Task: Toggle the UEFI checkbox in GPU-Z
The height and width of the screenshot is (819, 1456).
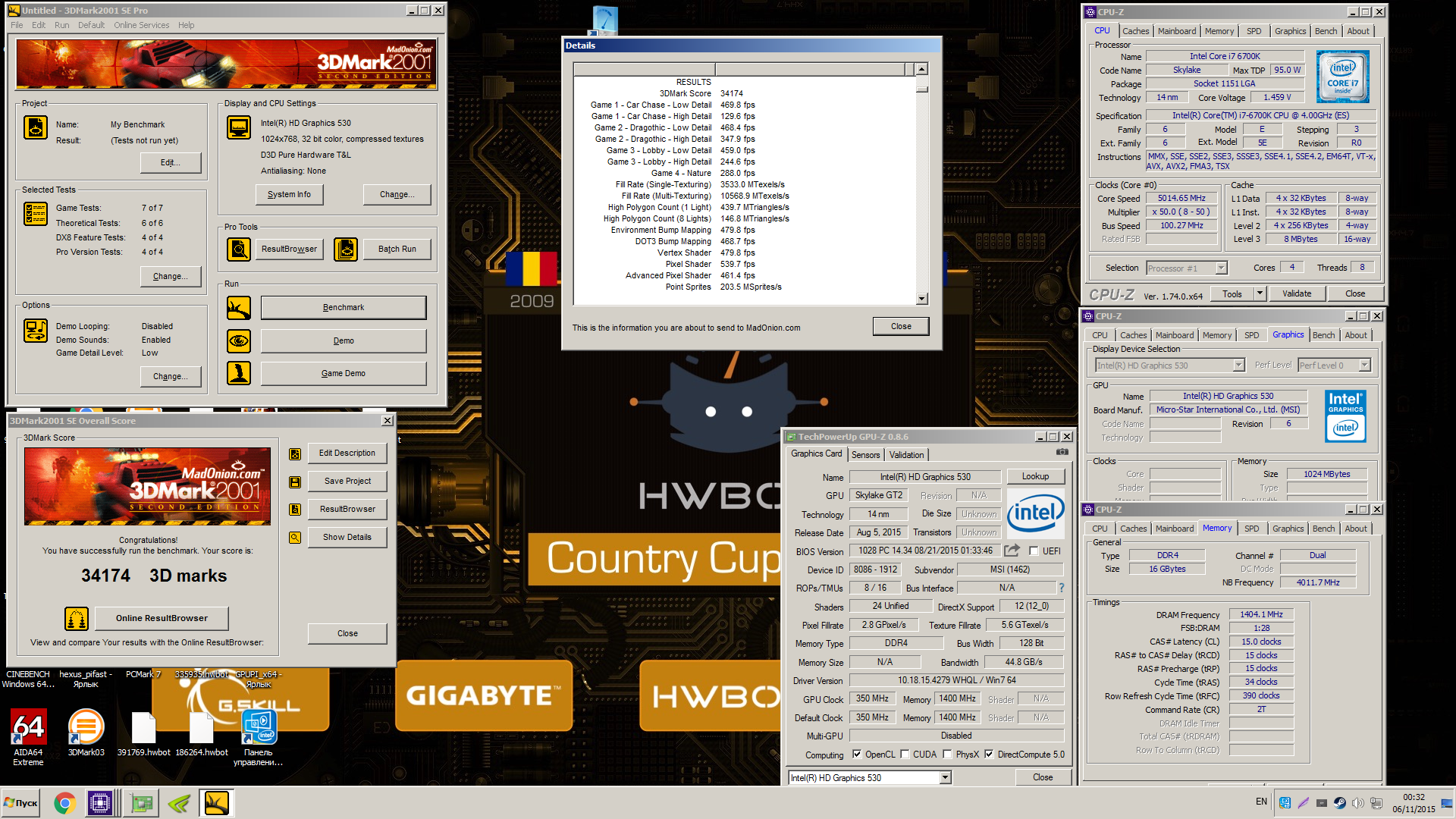Action: (1034, 551)
